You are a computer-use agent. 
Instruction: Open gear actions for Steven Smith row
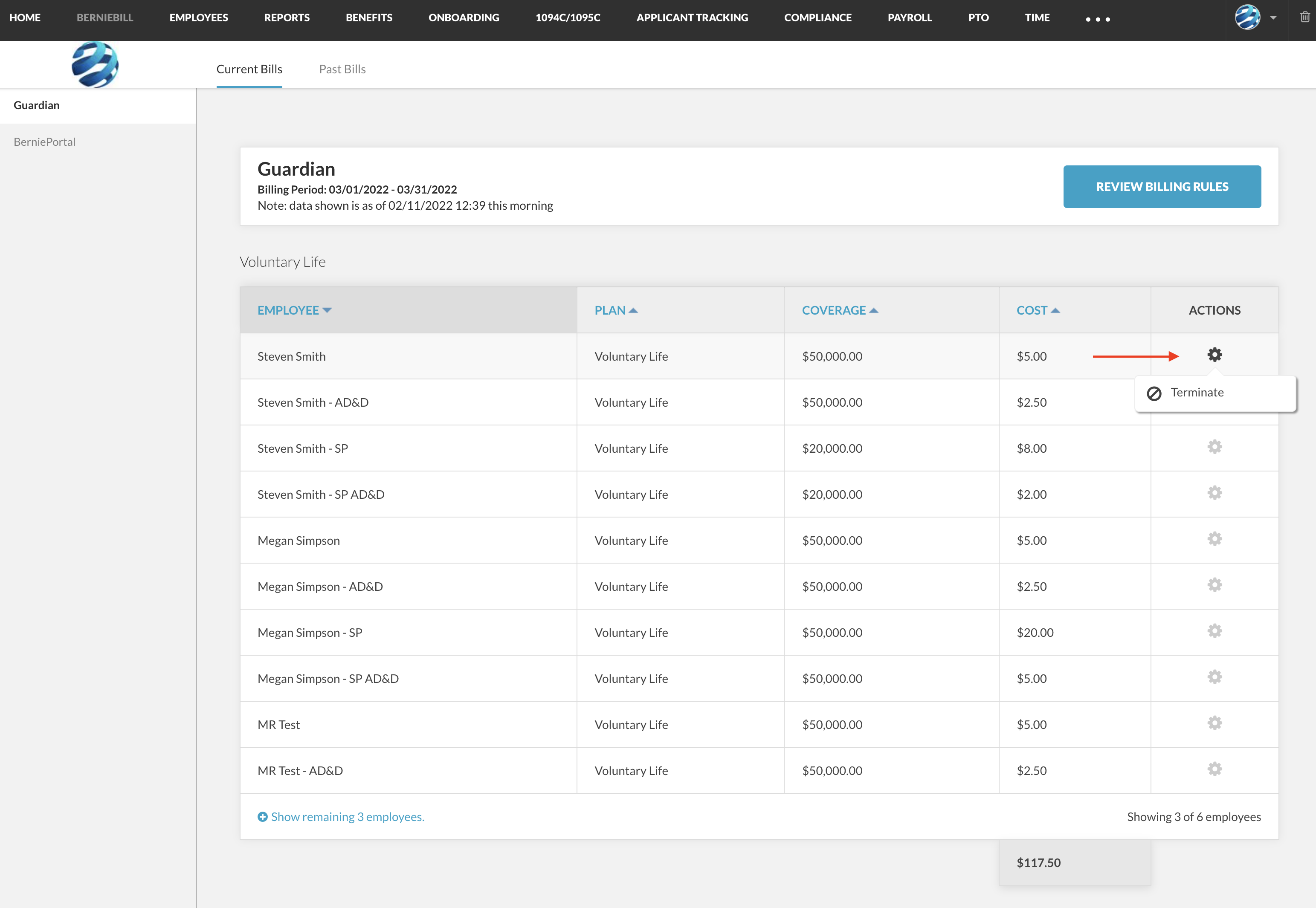[x=1214, y=355]
